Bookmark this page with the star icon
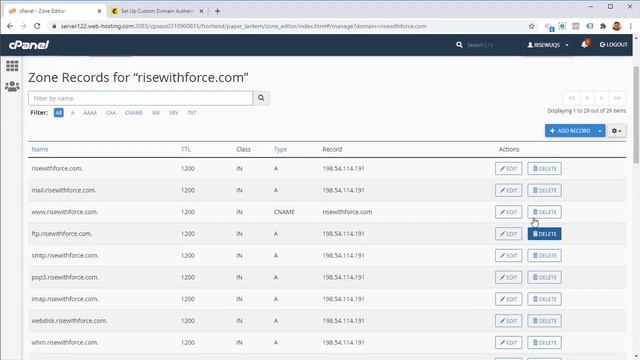Screen dimensions: 640x360 pyautogui.click(x=531, y=26)
